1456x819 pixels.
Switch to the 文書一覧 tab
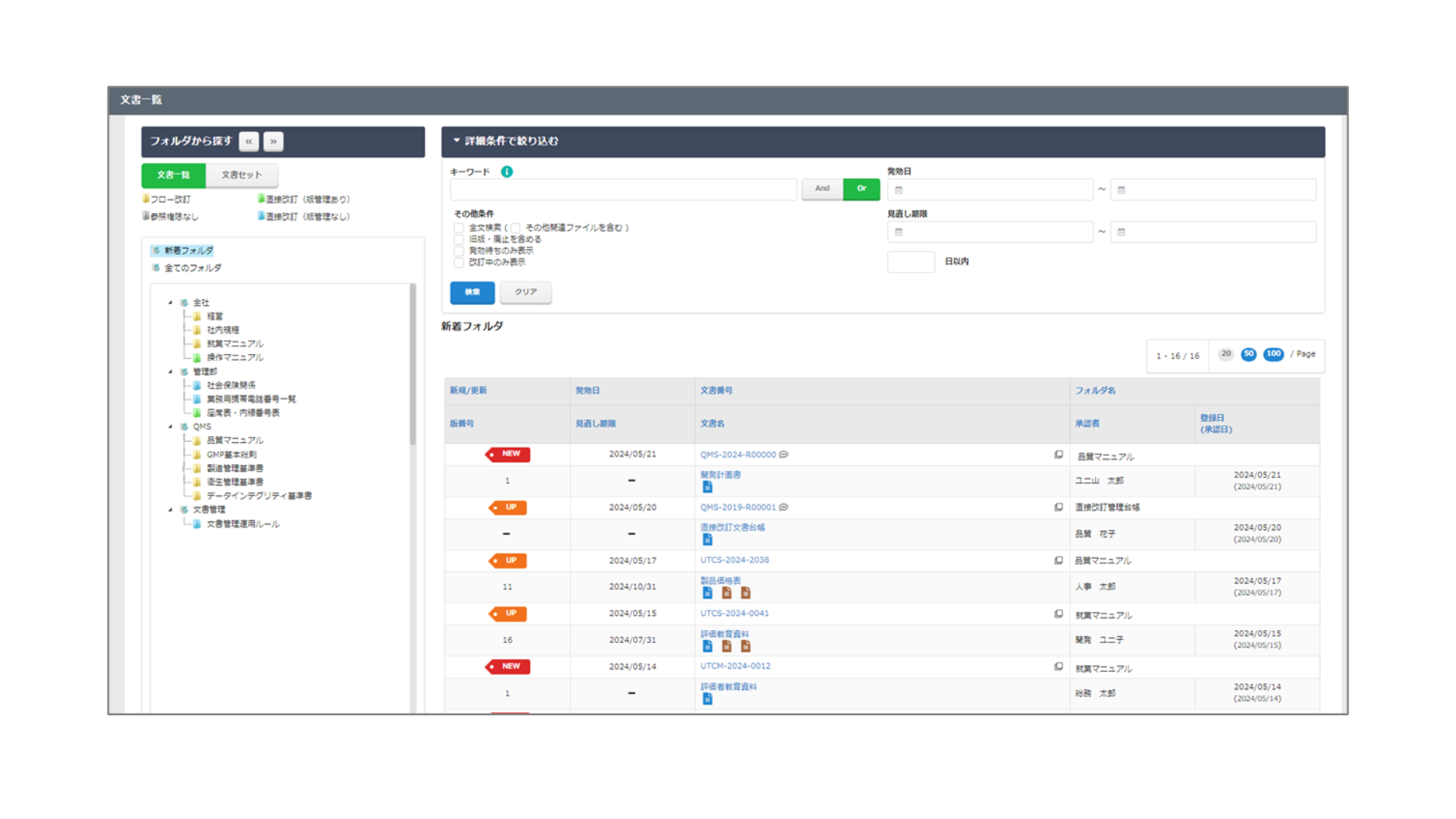(174, 175)
